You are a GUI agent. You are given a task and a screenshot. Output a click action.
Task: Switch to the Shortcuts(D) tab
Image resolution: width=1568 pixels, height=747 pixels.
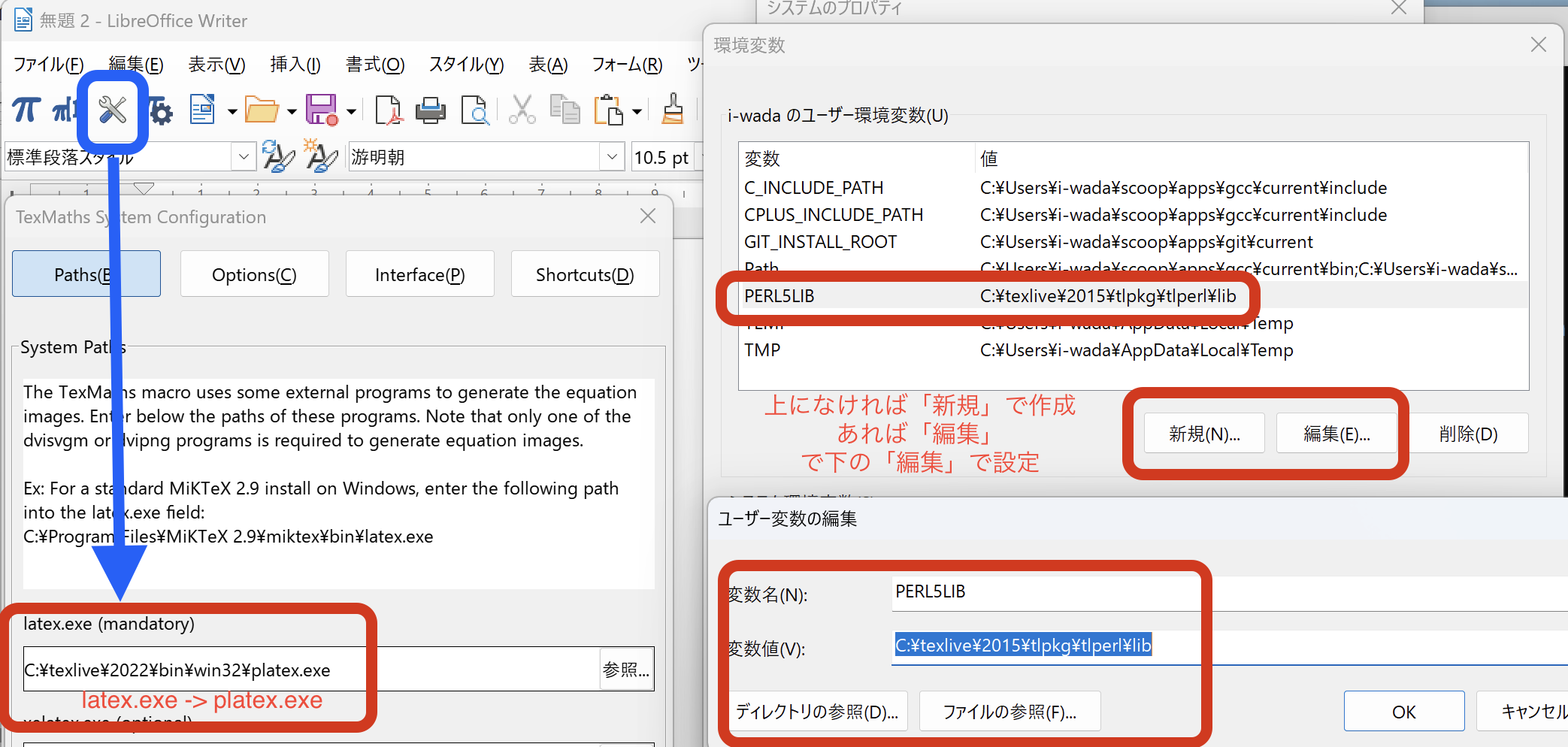click(585, 274)
